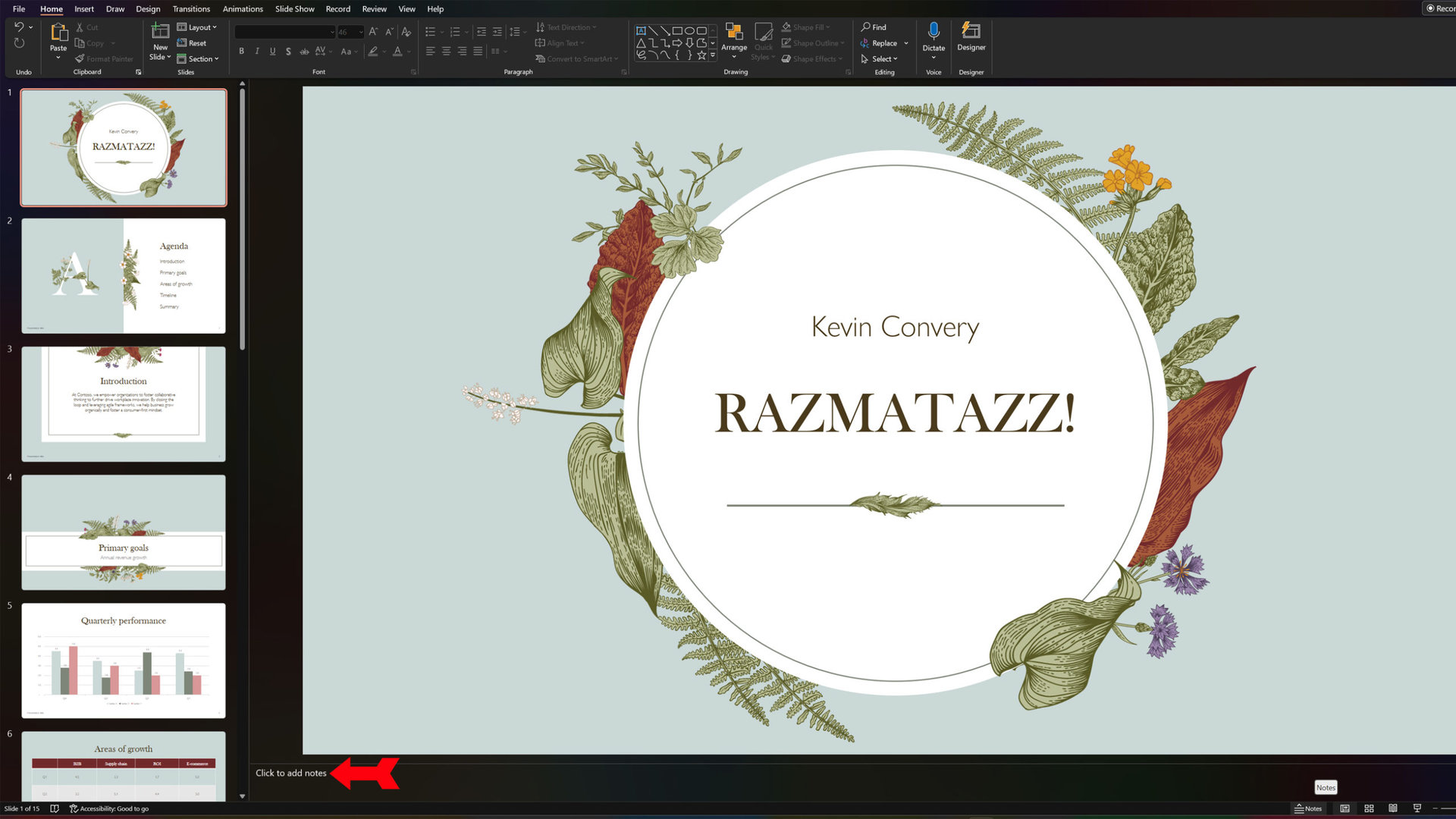
Task: Select the Quarterly performance slide thumbnail
Action: pyautogui.click(x=124, y=660)
